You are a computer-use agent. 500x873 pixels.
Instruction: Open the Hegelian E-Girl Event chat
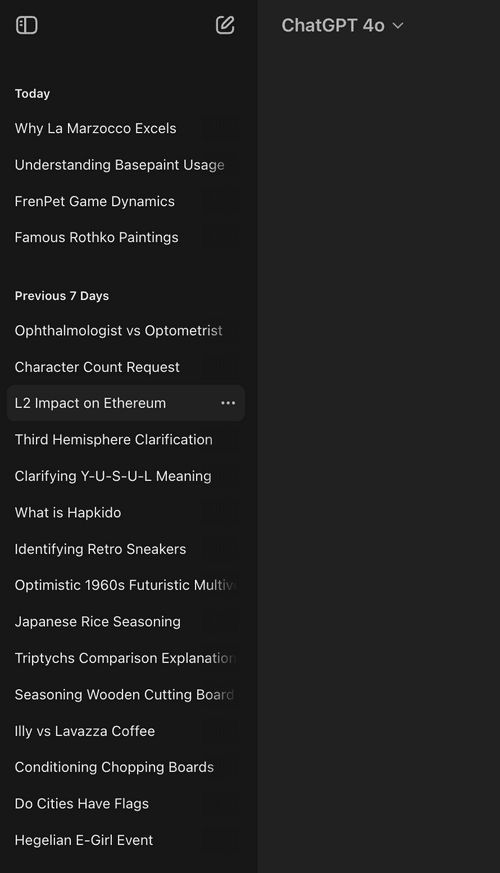(x=126, y=840)
